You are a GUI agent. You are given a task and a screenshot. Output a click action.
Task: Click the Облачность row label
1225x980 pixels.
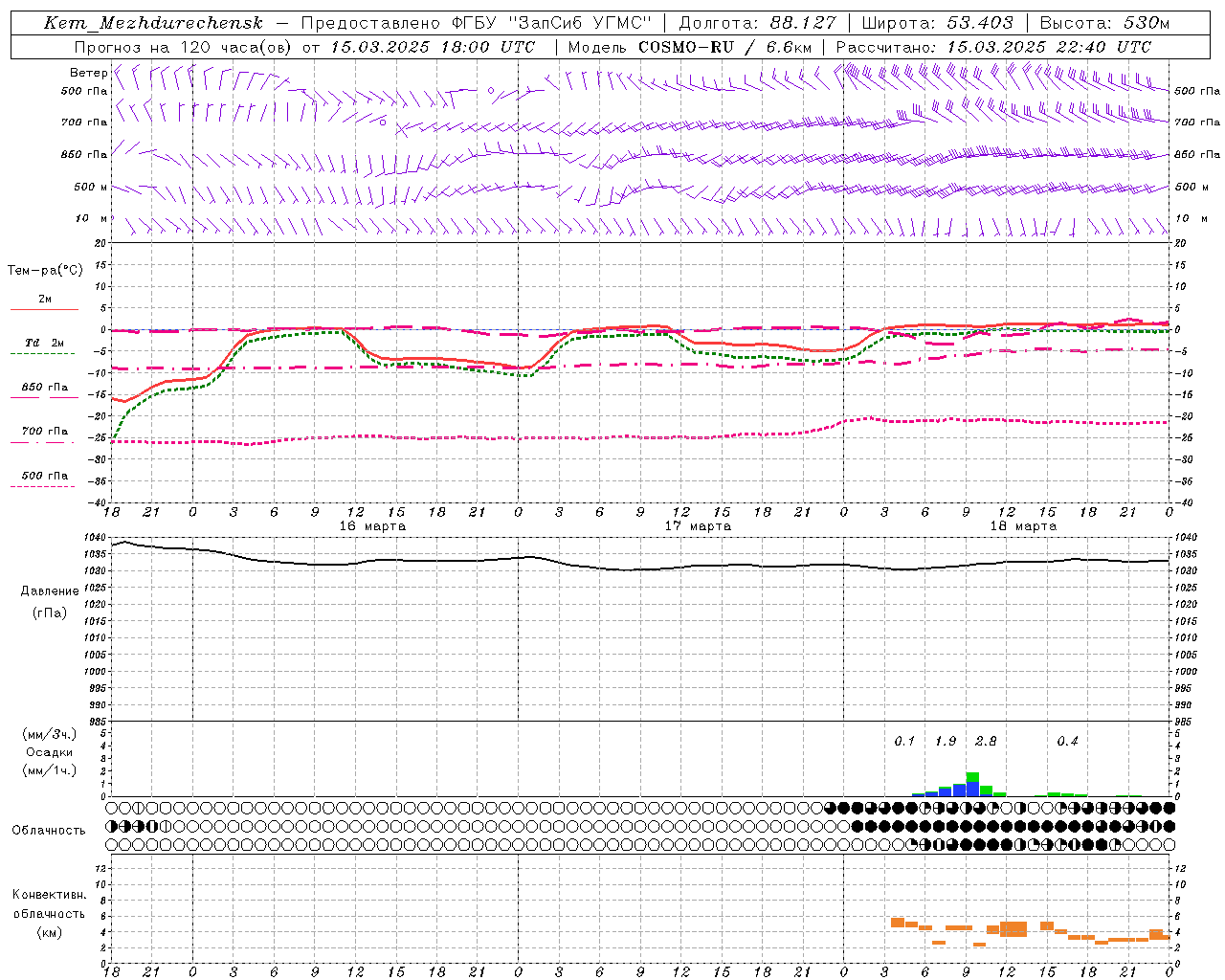coord(49,830)
